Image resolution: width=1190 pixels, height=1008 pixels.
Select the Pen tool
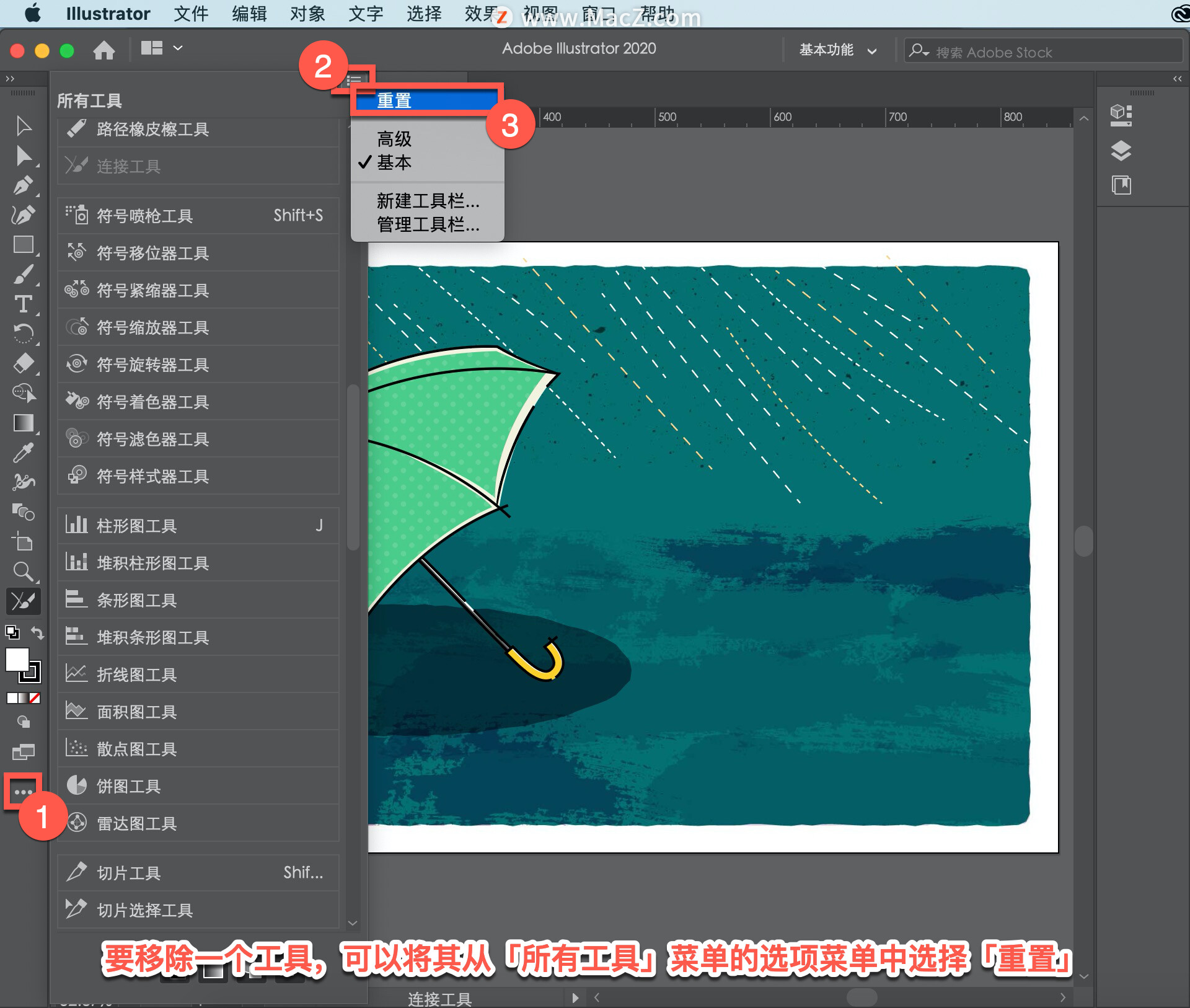pos(24,185)
